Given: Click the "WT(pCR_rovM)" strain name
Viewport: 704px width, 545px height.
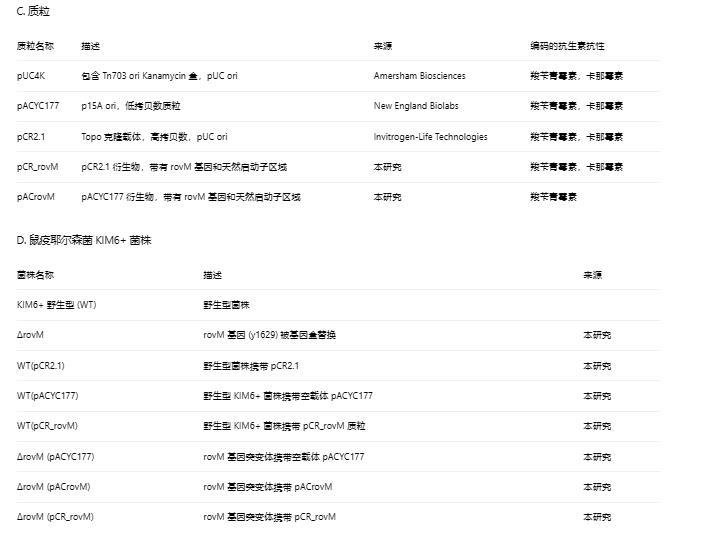Looking at the screenshot, I should click(x=47, y=426).
